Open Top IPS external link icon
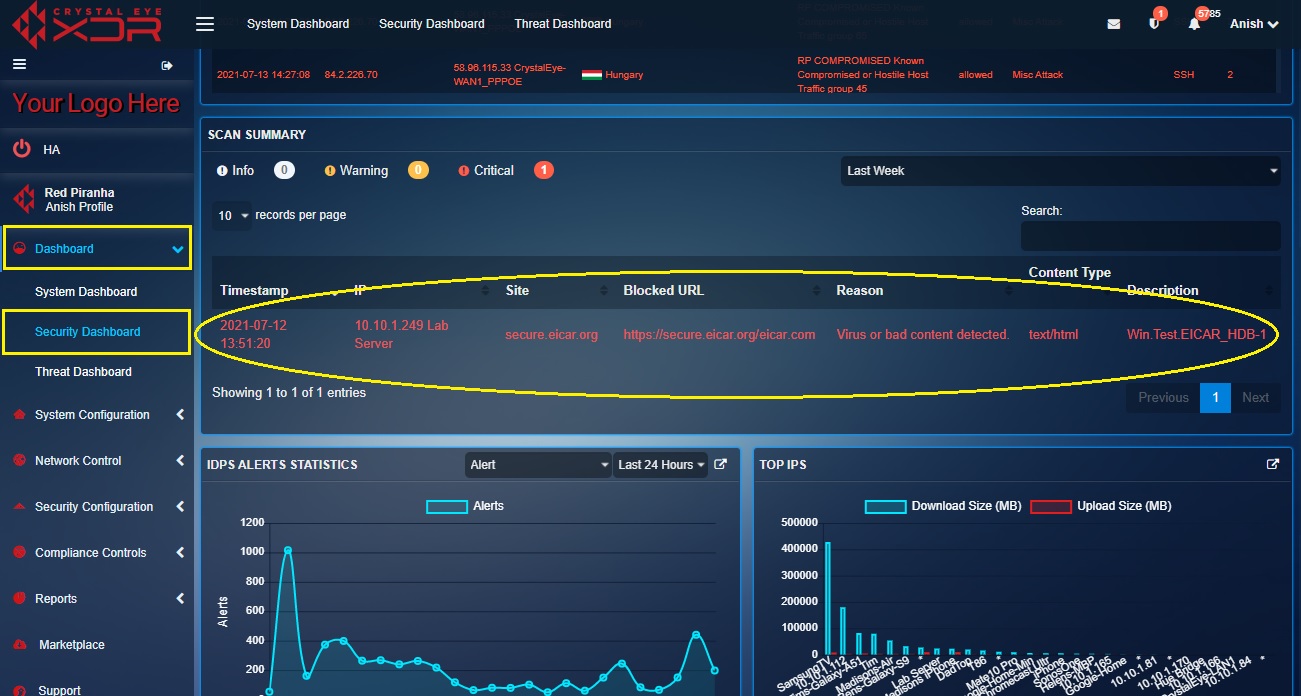 click(1273, 464)
